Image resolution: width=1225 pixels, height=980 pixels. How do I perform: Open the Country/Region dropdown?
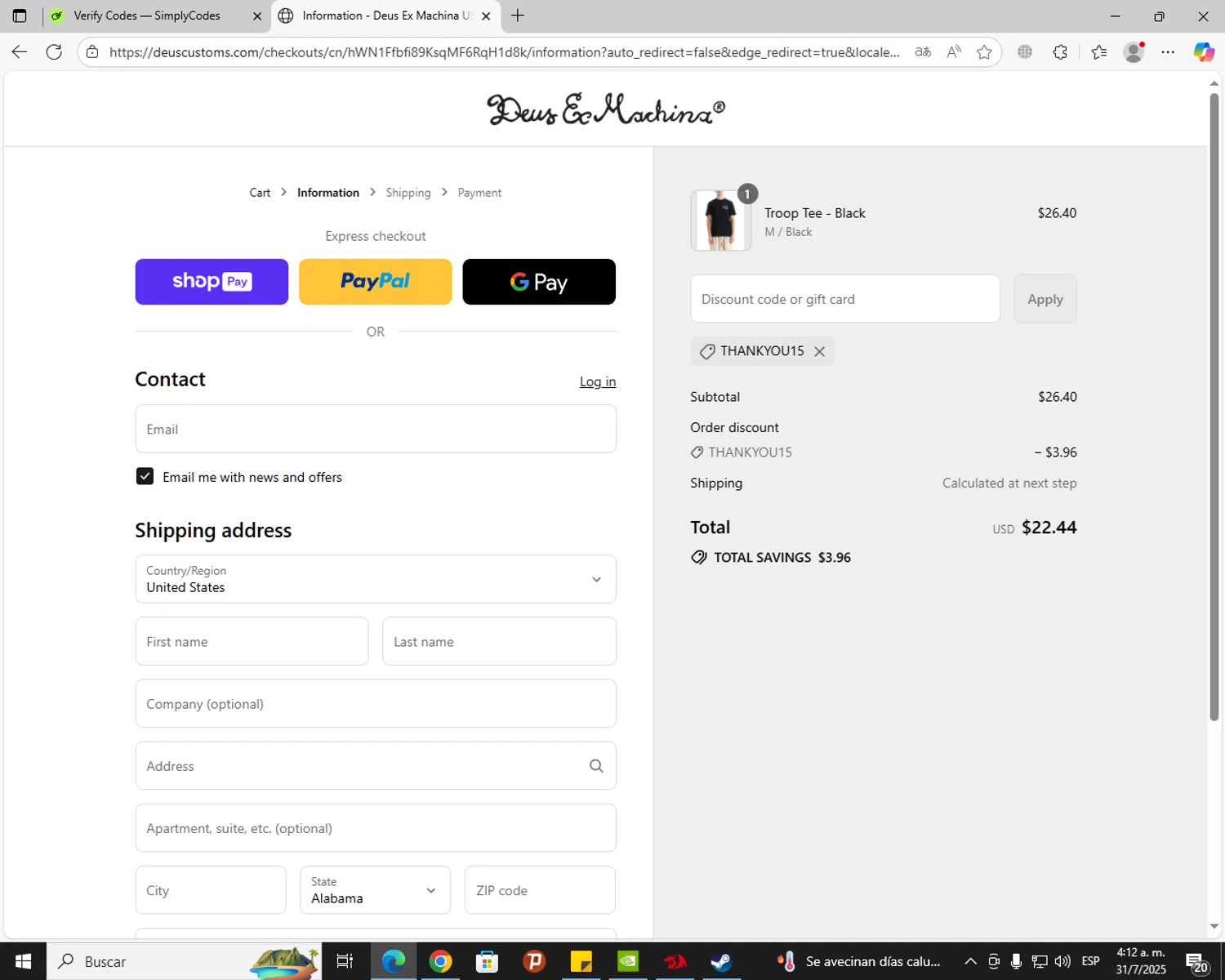click(376, 579)
